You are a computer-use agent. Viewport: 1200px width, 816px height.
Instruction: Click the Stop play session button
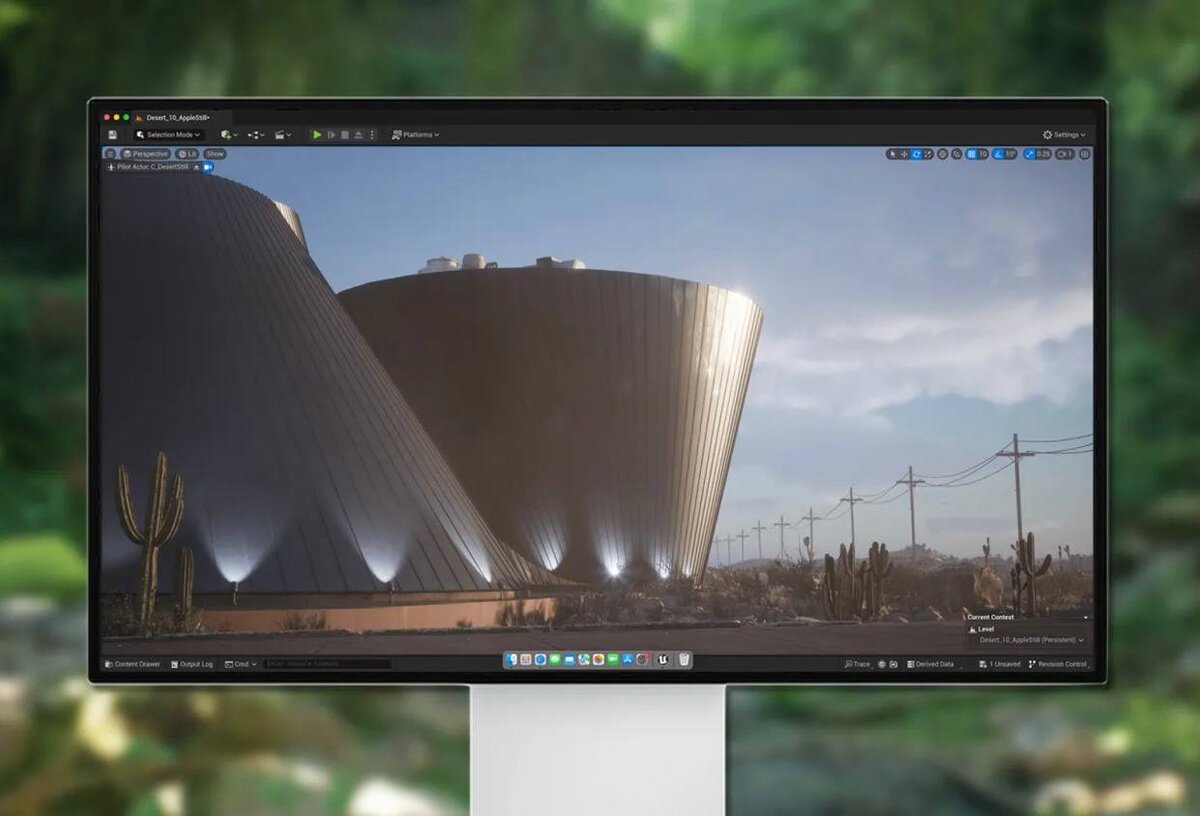[x=345, y=135]
